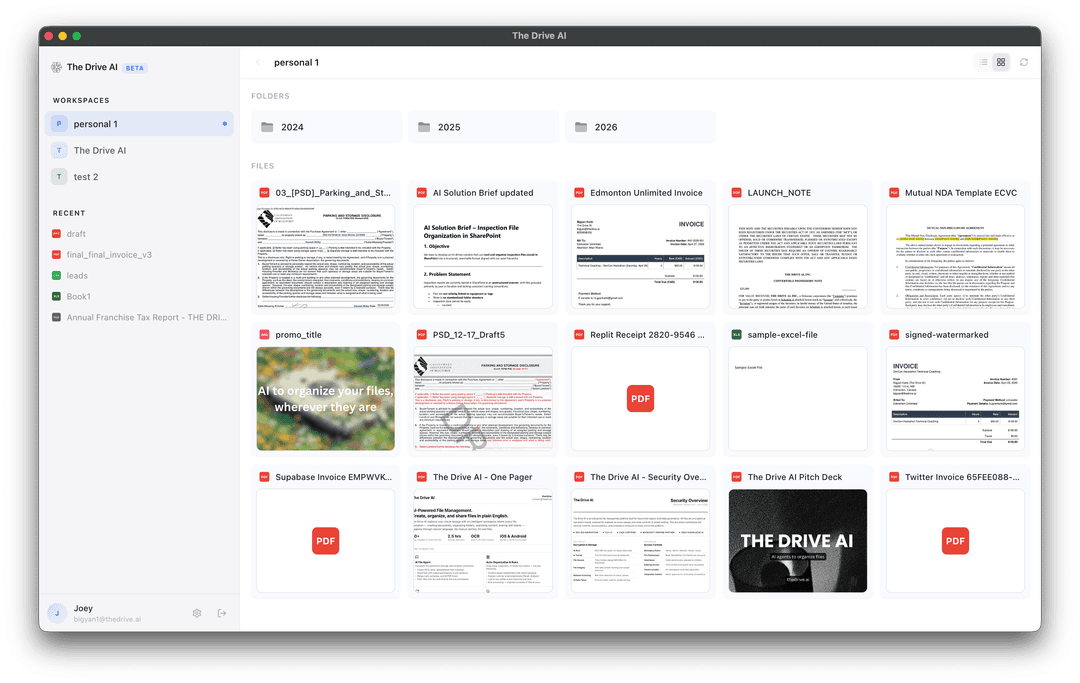Click user name Joey
This screenshot has height=683, width=1080.
pyautogui.click(x=83, y=608)
